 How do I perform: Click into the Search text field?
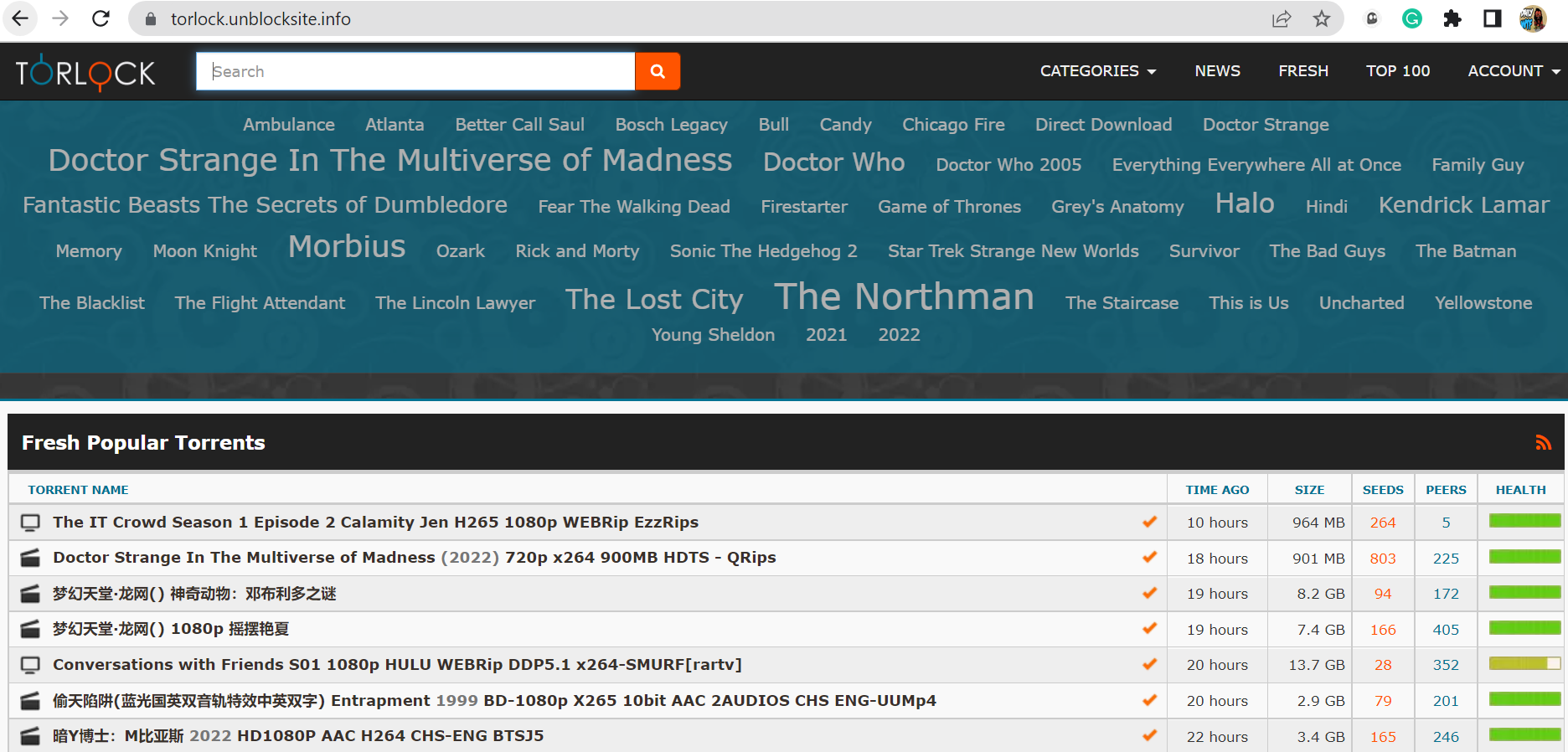pos(415,71)
